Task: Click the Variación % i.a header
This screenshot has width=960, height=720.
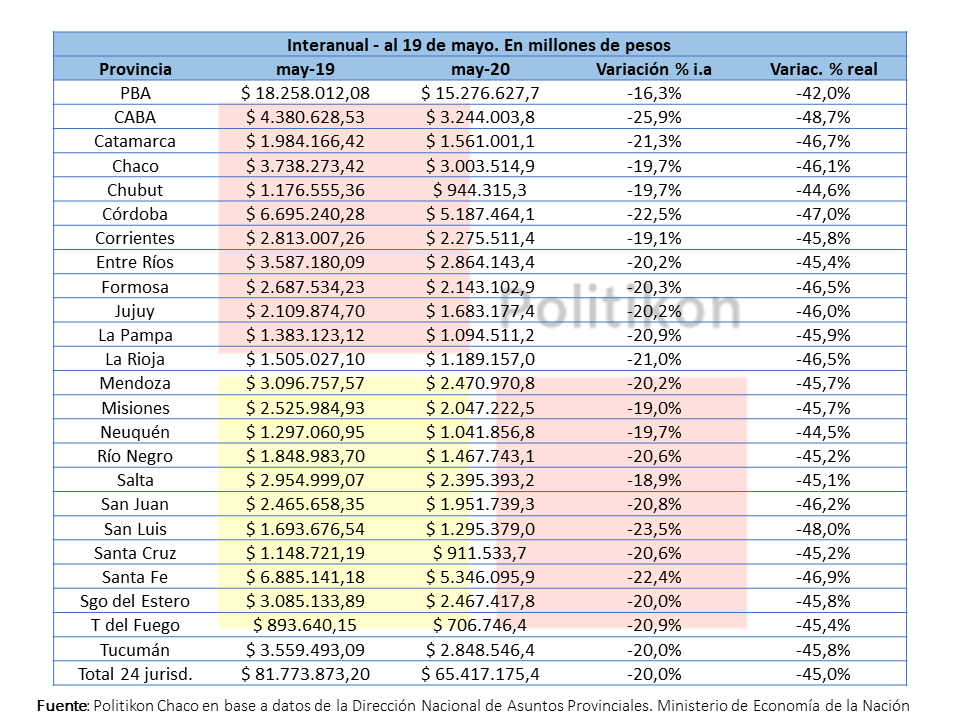Action: 654,69
